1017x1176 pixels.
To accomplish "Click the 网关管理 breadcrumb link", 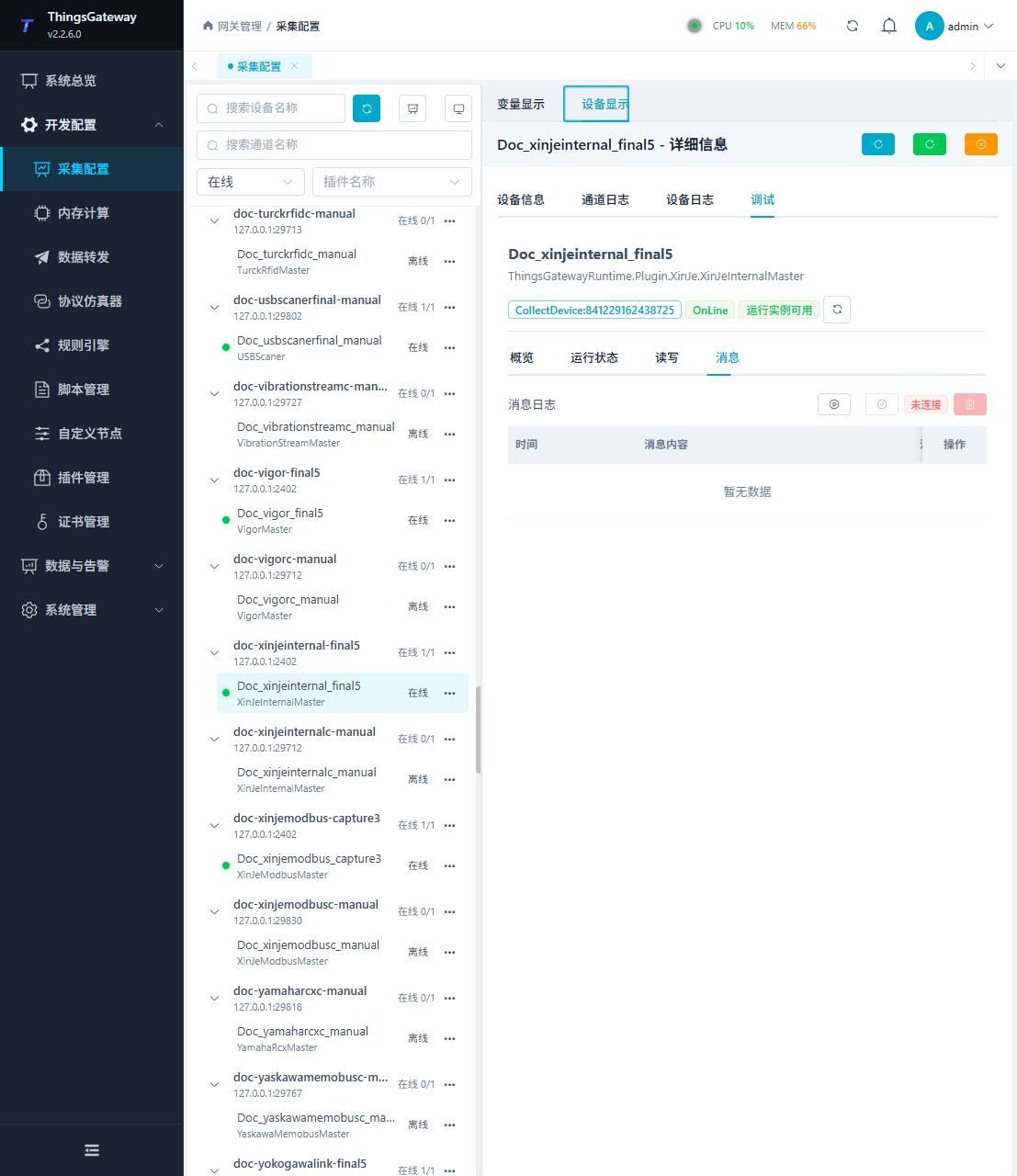I will [x=240, y=26].
